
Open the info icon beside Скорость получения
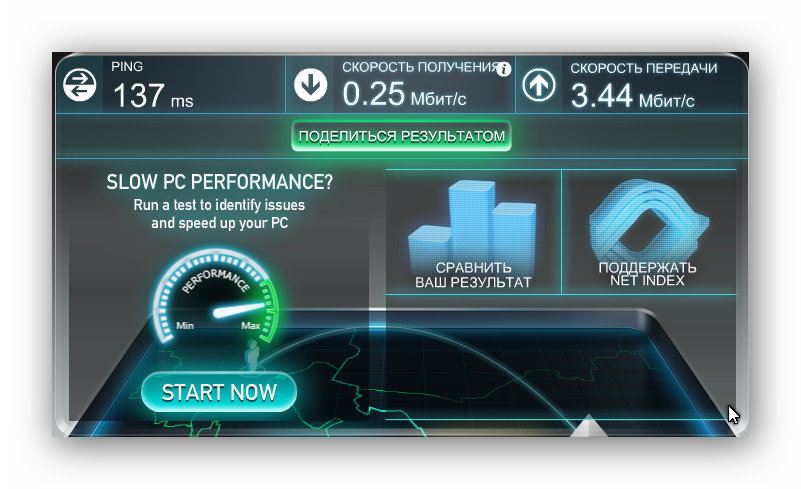coord(504,68)
